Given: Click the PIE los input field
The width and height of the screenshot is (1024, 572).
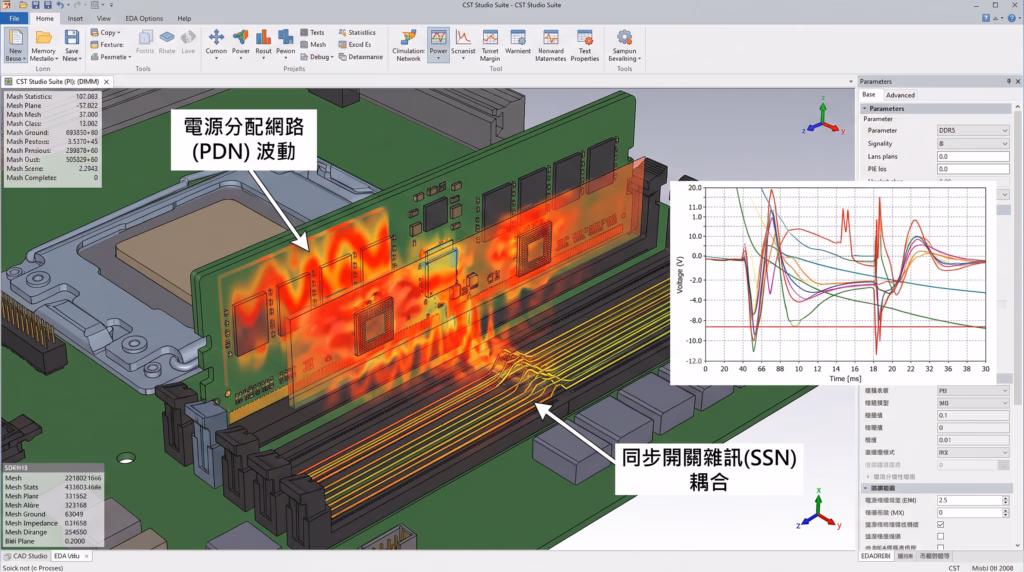Looking at the screenshot, I should click(x=973, y=169).
